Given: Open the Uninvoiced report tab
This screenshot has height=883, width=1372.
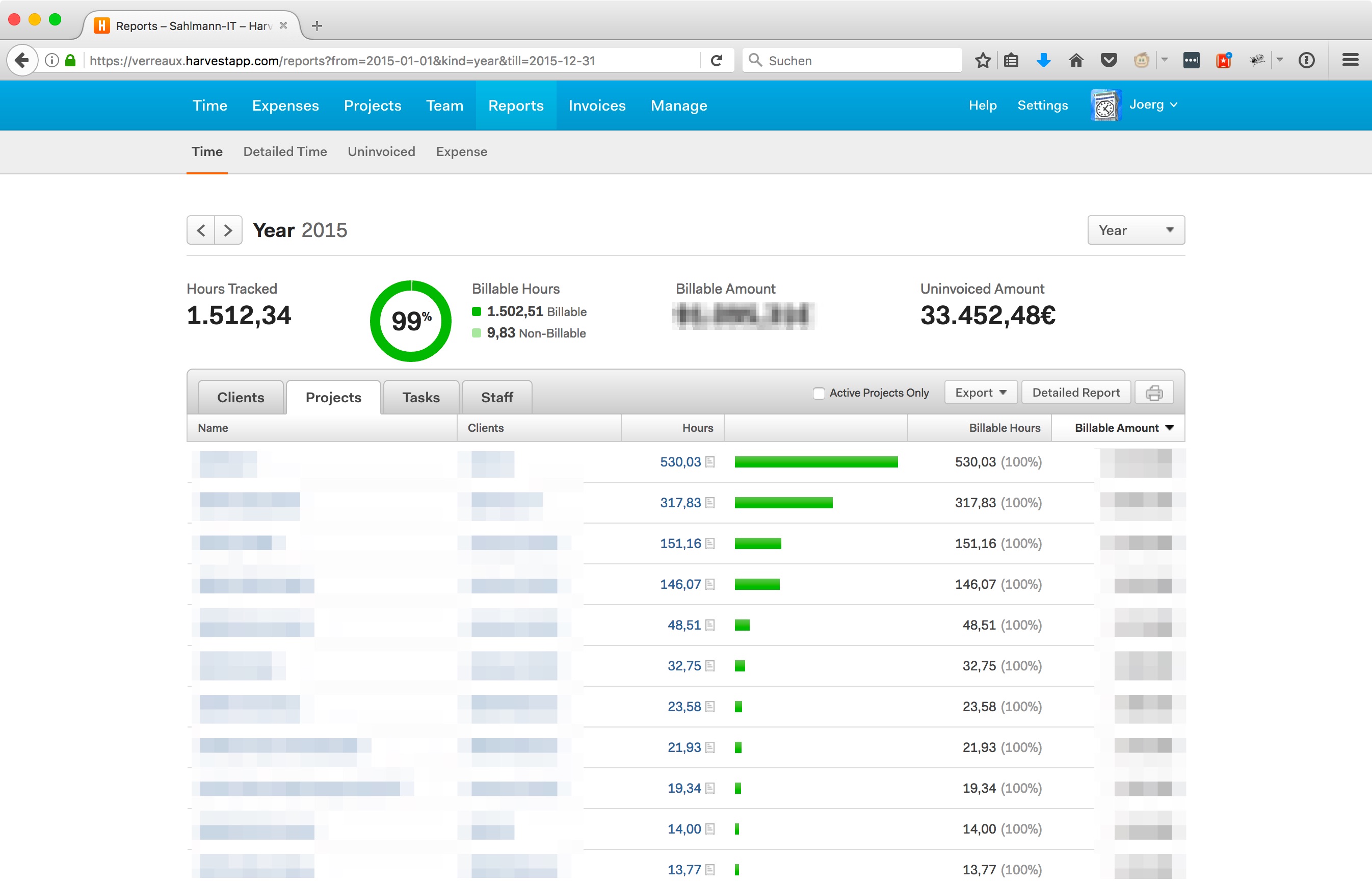Looking at the screenshot, I should coord(381,152).
